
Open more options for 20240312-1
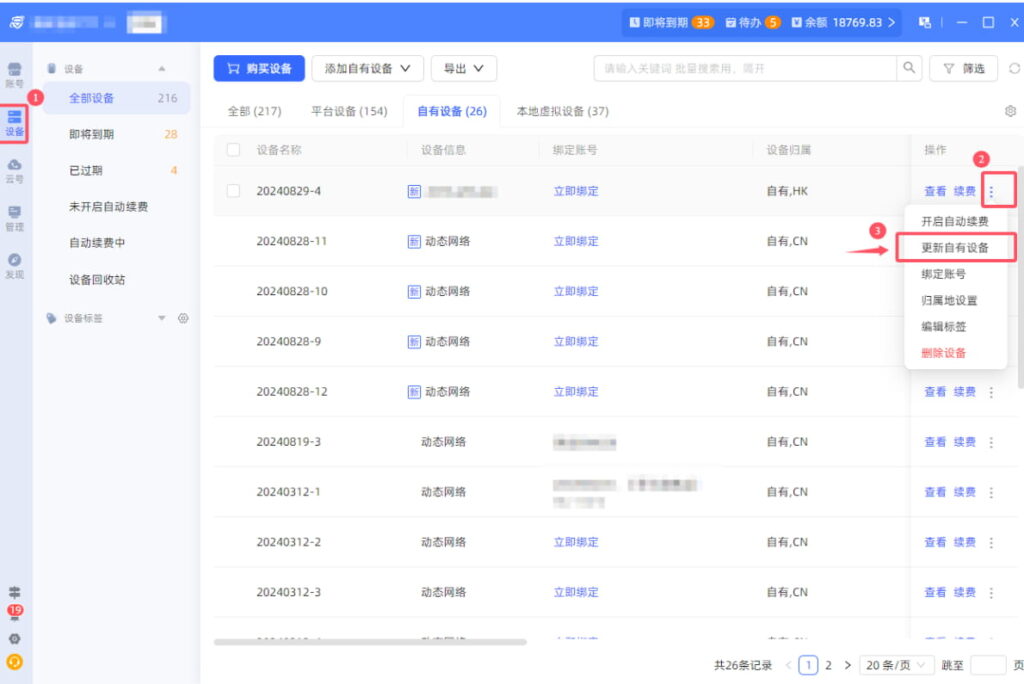click(991, 493)
